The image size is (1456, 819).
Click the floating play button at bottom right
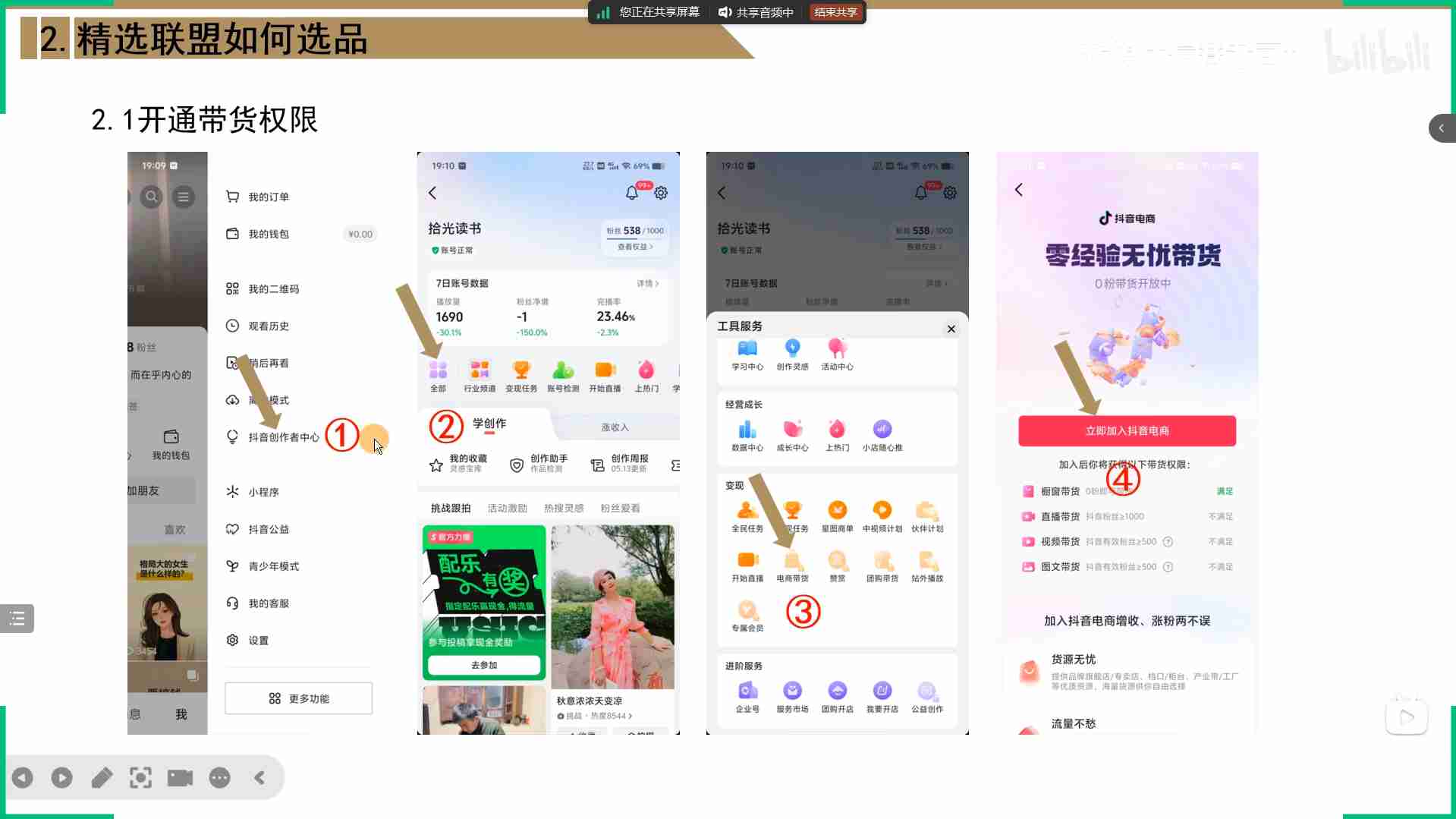tap(1406, 717)
